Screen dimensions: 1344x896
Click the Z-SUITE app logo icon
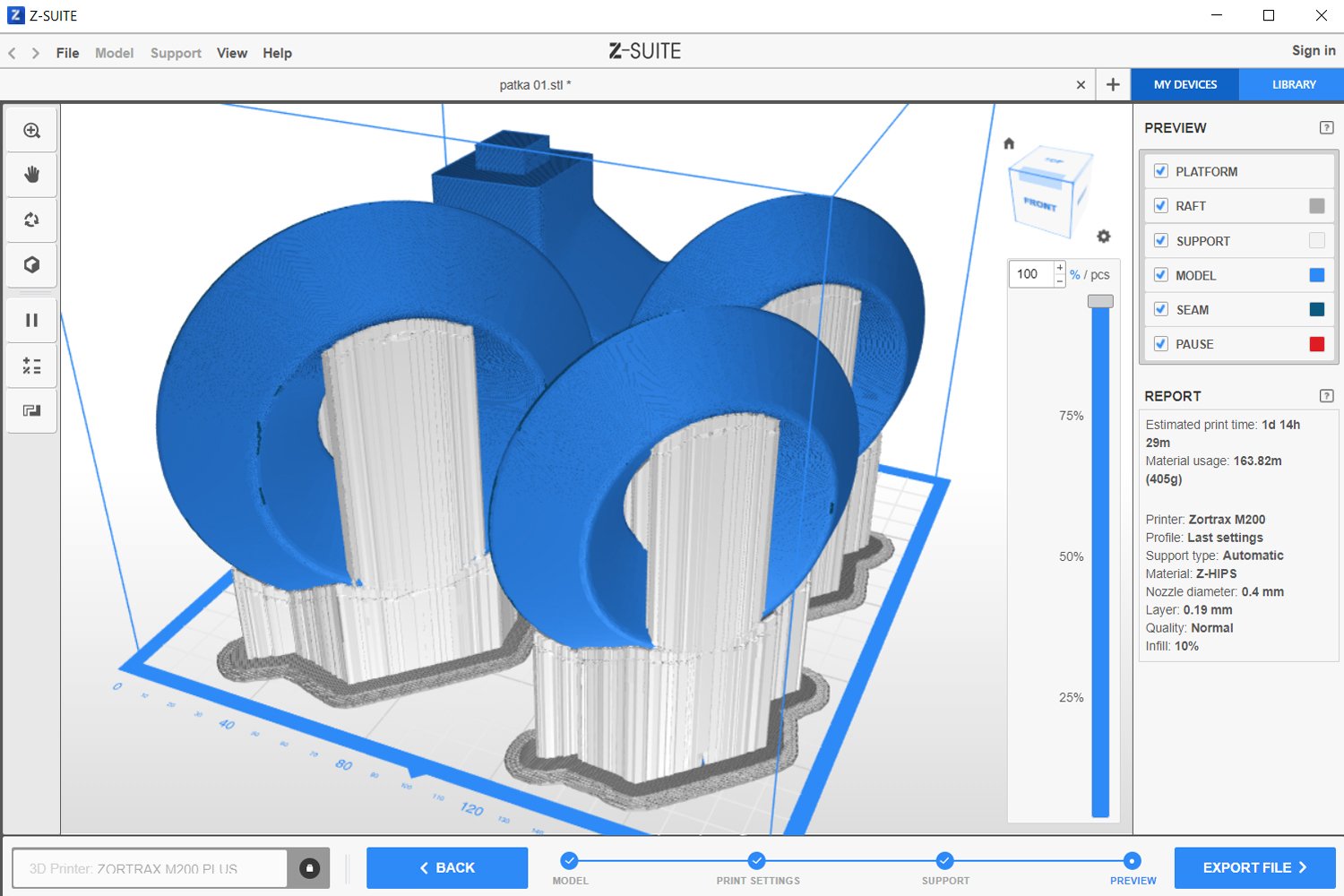point(16,15)
